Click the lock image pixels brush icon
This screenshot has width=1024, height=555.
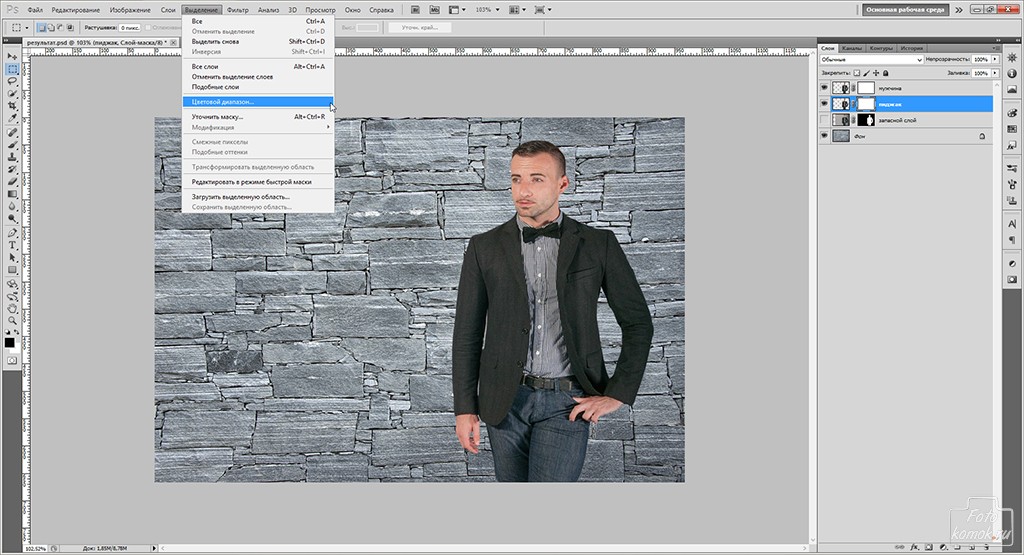pos(867,73)
